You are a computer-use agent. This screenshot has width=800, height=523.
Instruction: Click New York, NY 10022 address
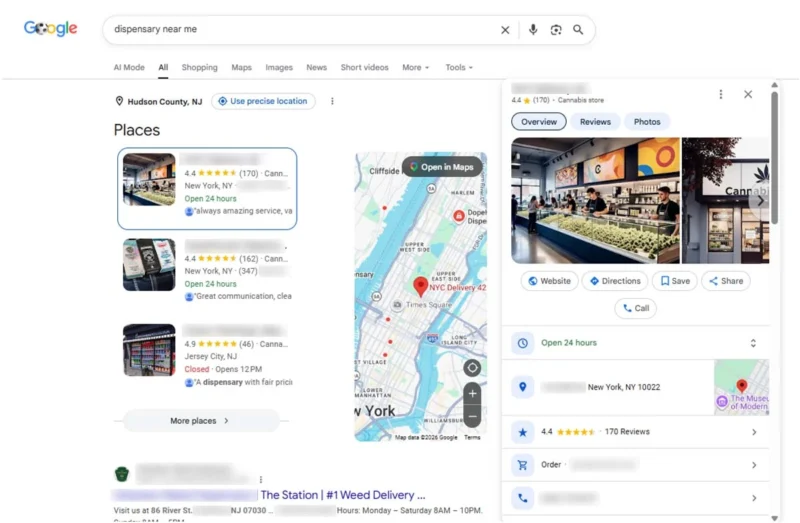(623, 387)
